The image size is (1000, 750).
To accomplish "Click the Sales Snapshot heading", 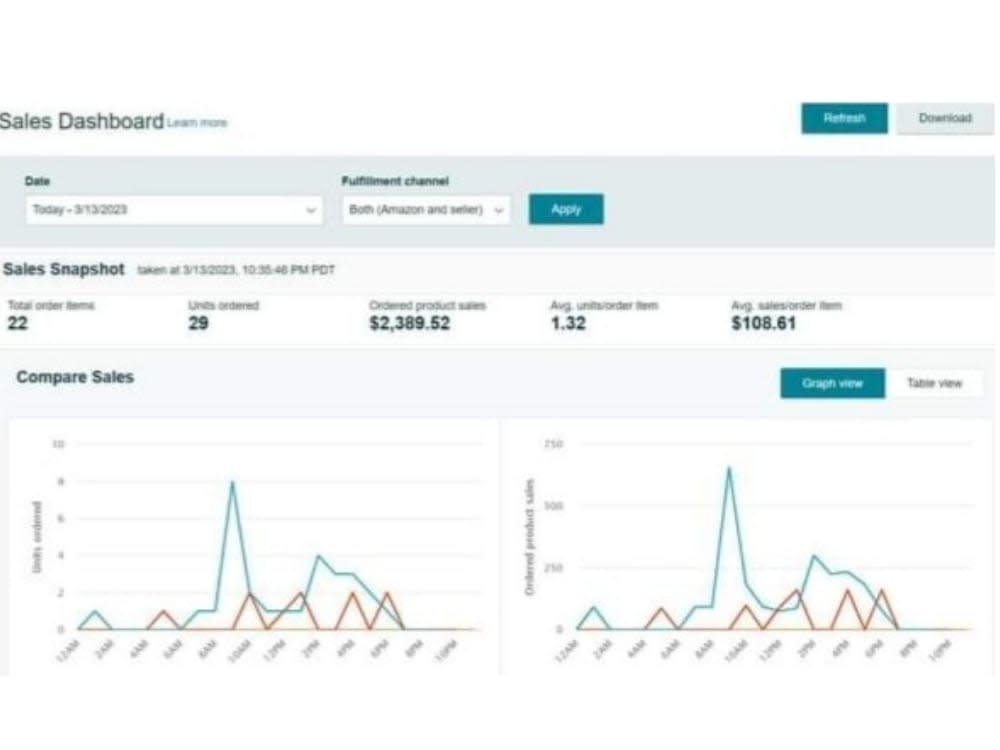I will click(64, 269).
